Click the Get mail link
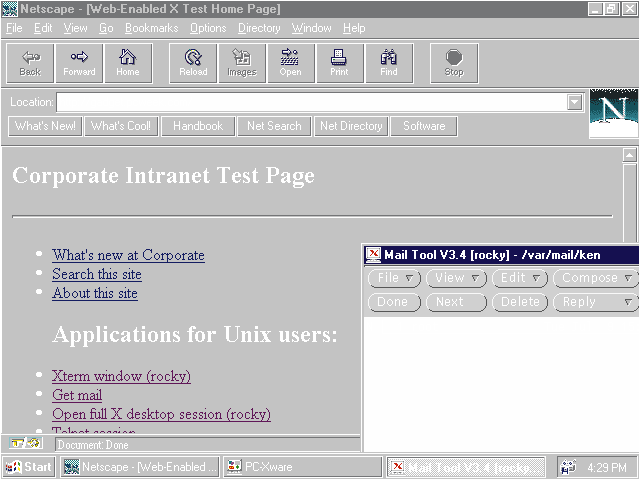Image resolution: width=640 pixels, height=480 pixels. 77,395
